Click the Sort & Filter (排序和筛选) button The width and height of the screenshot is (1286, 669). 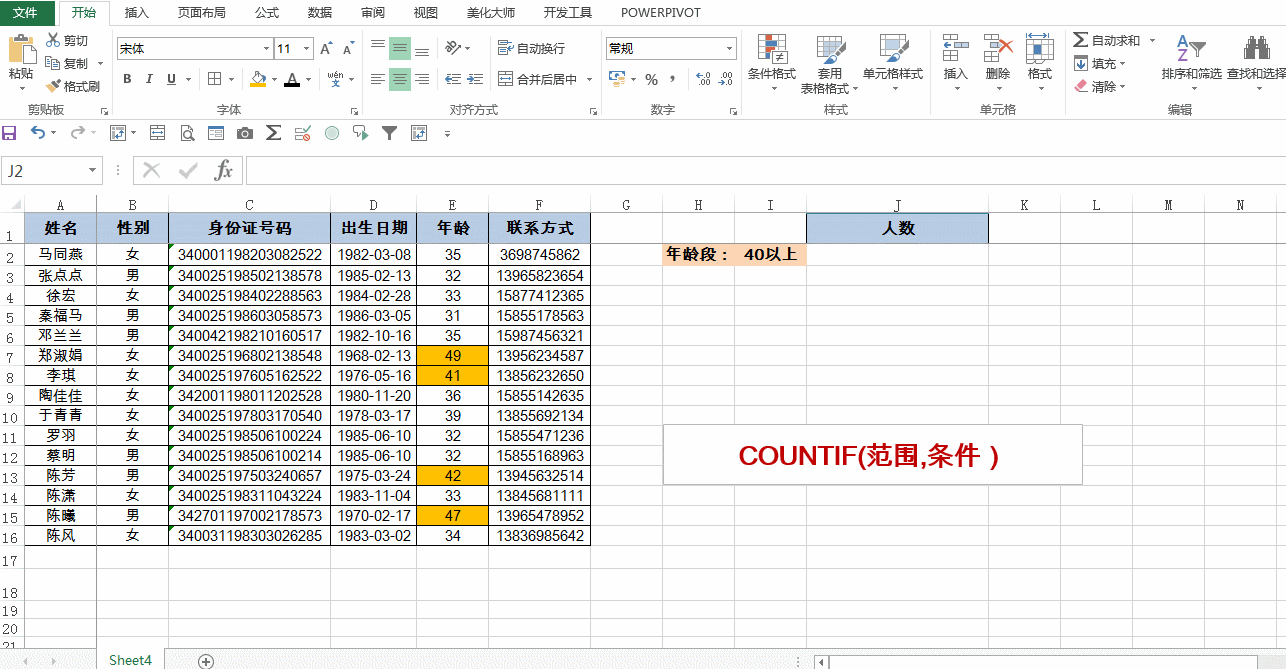(x=1191, y=60)
